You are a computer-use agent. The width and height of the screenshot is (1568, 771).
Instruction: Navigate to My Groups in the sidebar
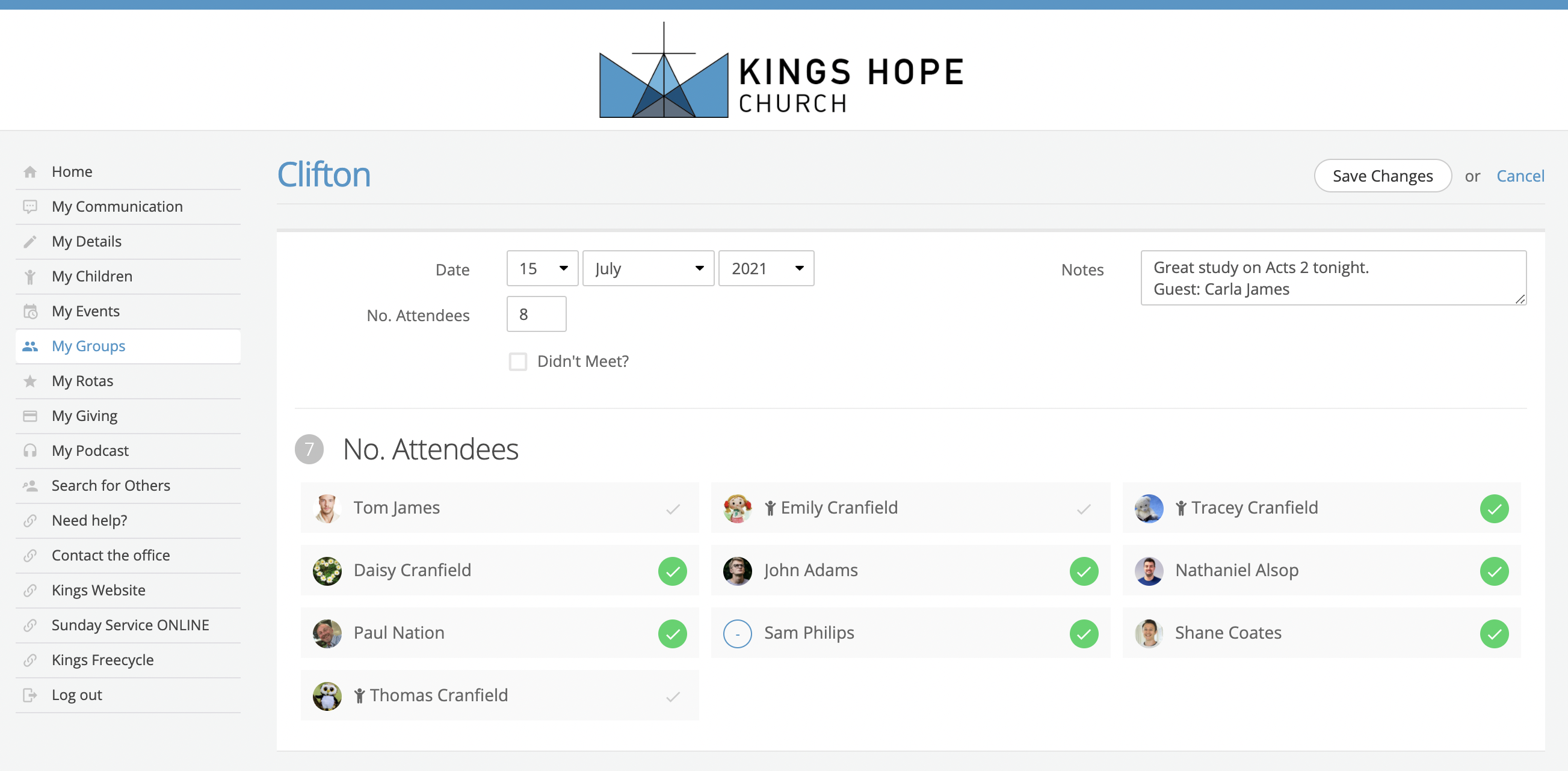(x=88, y=346)
